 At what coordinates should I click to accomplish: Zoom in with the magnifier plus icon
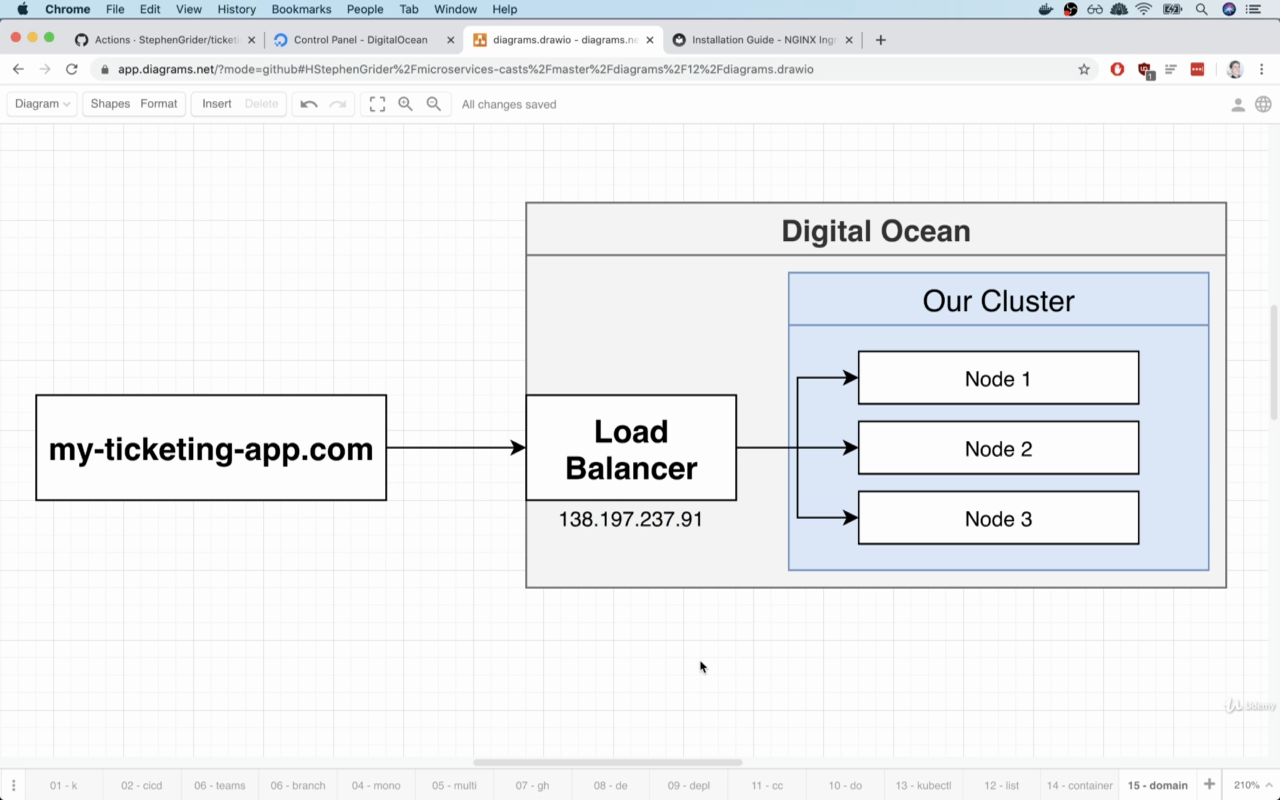click(x=405, y=104)
